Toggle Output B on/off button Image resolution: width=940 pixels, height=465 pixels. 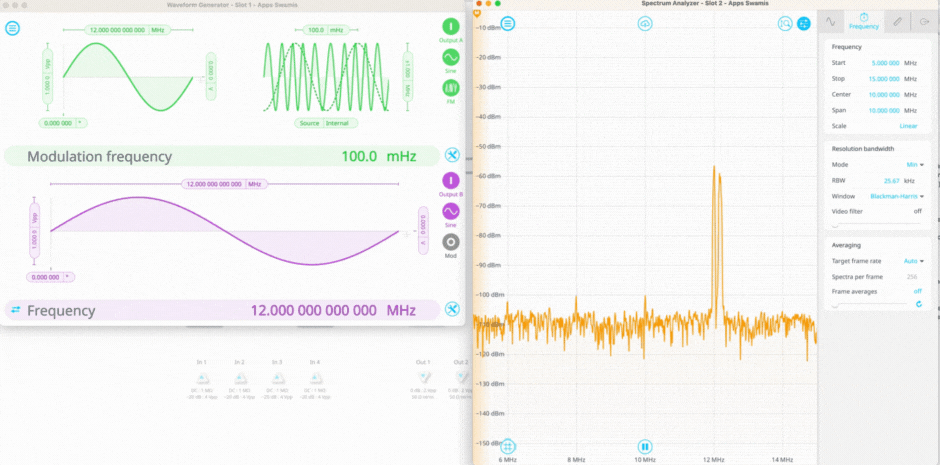pyautogui.click(x=451, y=181)
